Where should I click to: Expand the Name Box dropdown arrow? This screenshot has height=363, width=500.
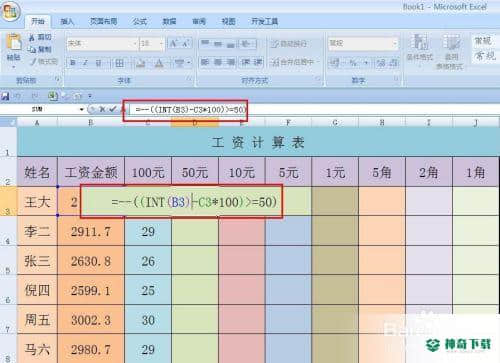pos(81,109)
